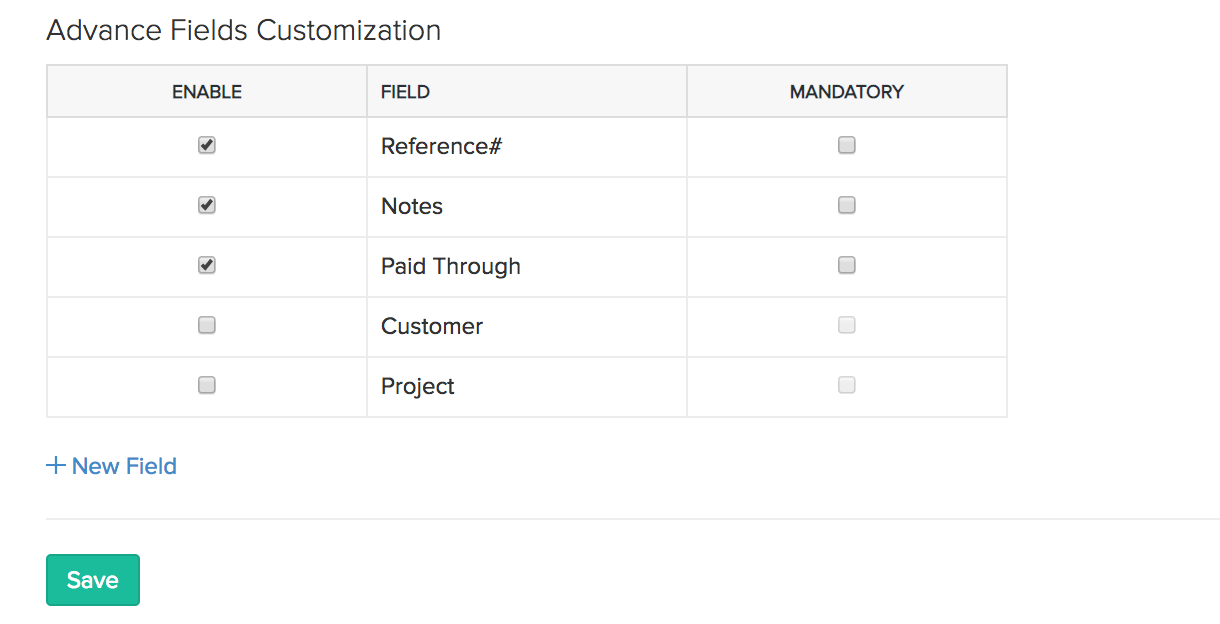This screenshot has width=1220, height=624.
Task: Uncheck Paid Through enable checkbox
Action: (x=207, y=266)
